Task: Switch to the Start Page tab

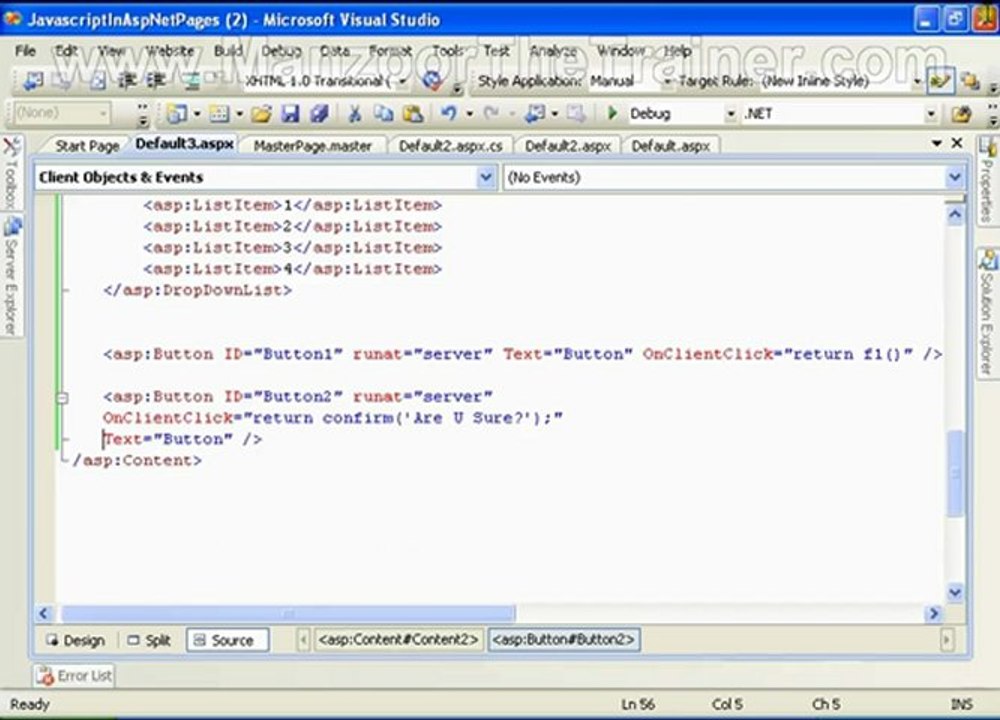Action: tap(87, 145)
